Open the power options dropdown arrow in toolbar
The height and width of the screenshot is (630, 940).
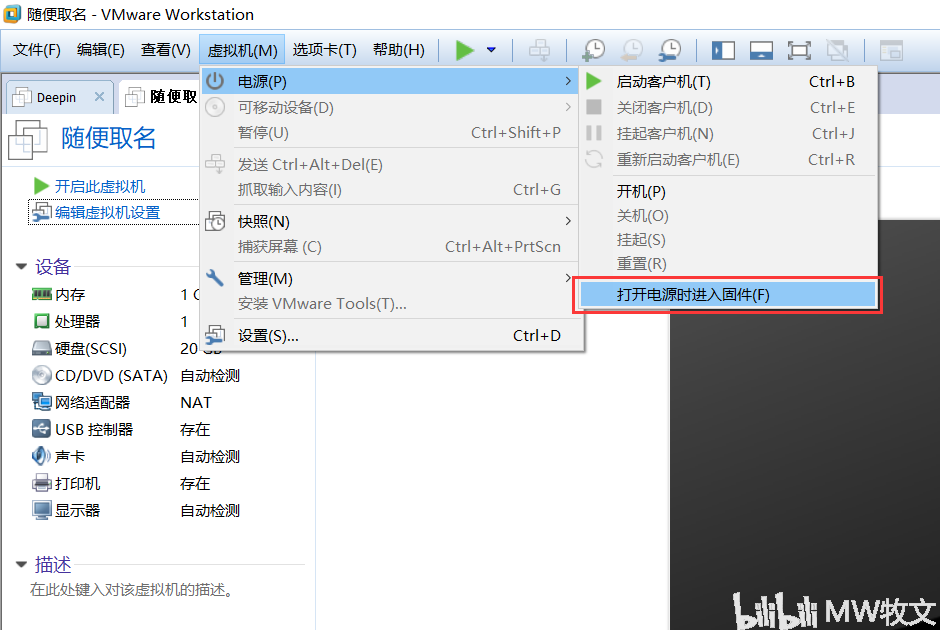pos(491,50)
